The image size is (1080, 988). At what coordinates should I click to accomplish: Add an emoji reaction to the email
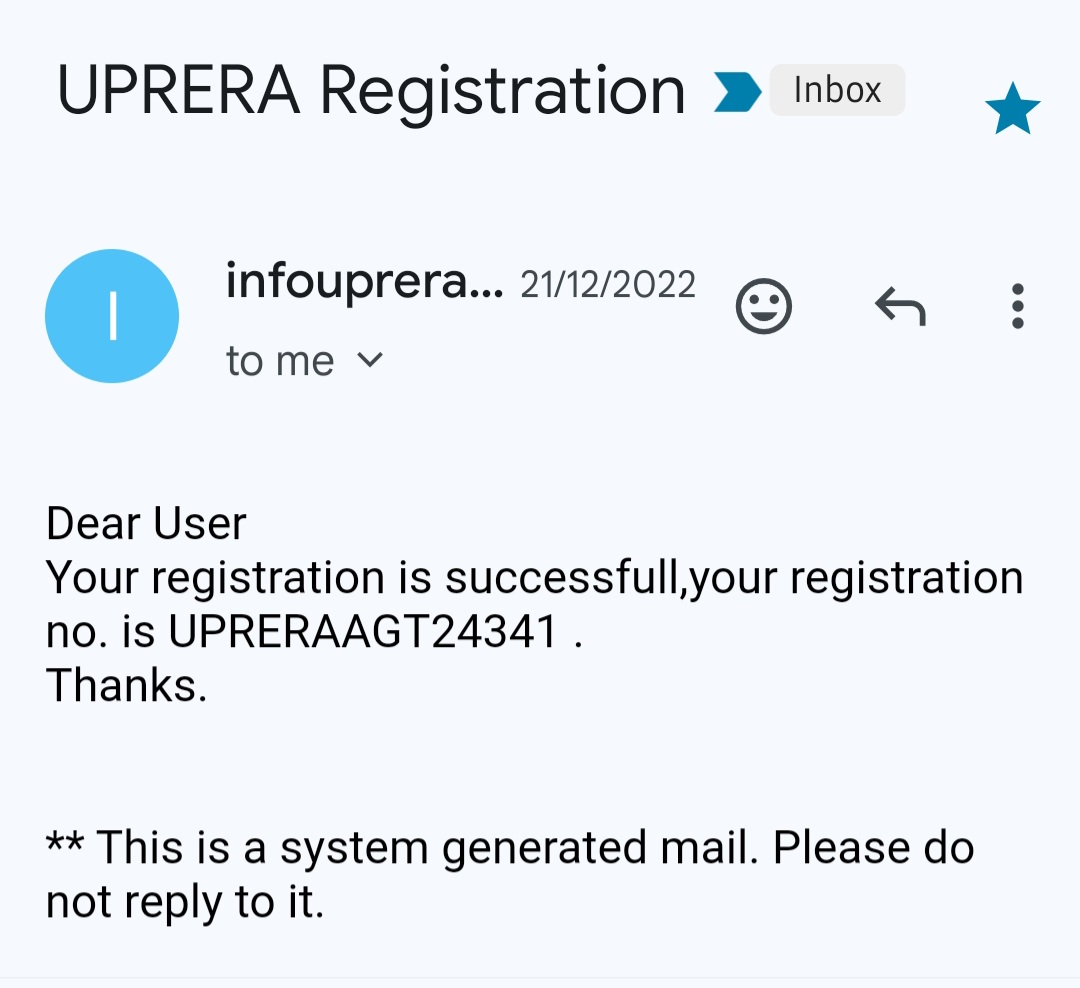(764, 306)
